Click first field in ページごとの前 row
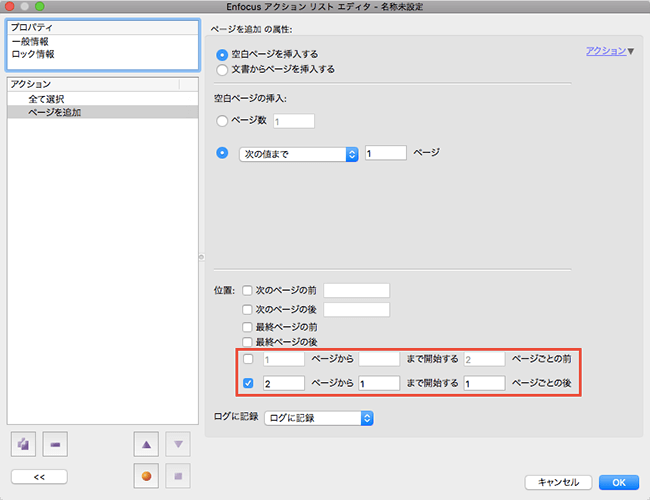The width and height of the screenshot is (650, 500). (x=284, y=359)
